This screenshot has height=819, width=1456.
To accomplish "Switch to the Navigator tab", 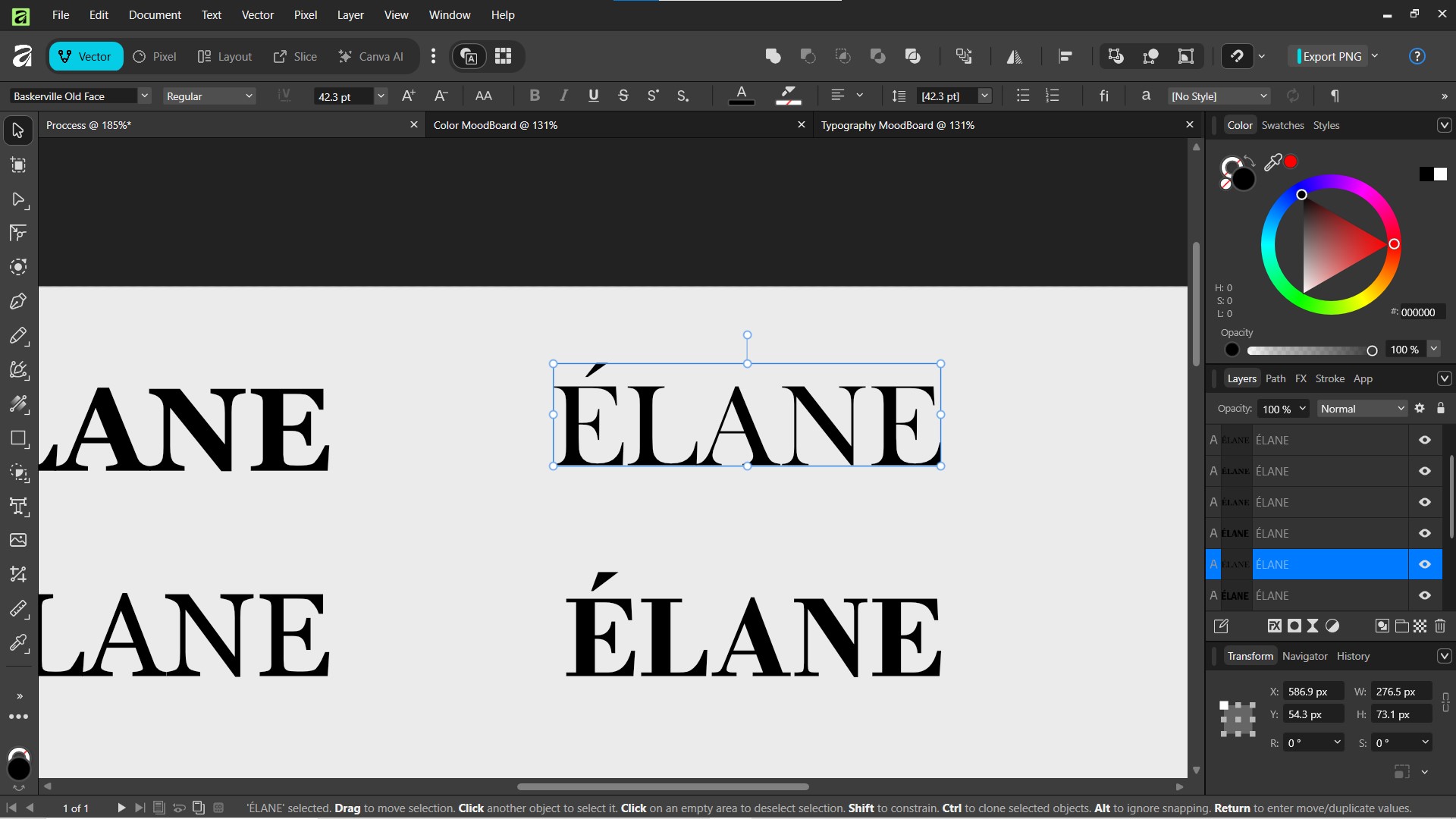I will tap(1304, 656).
